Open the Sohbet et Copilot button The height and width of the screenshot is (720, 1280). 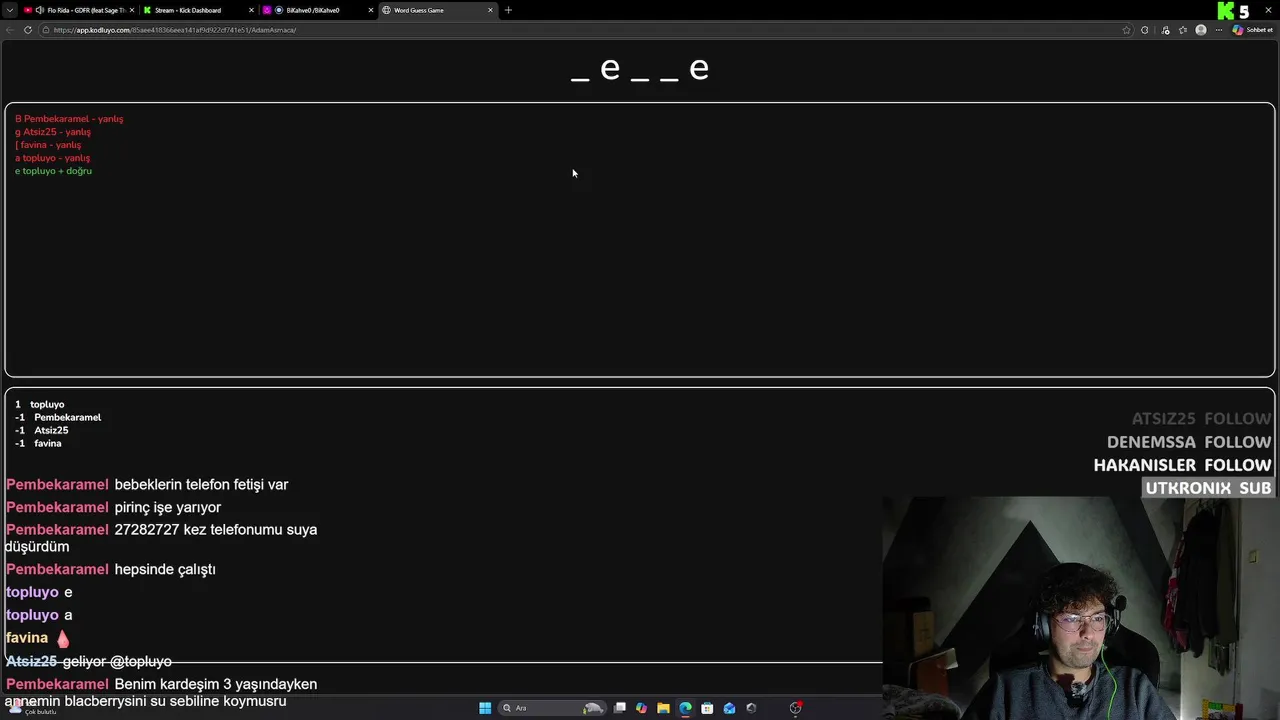point(1252,30)
